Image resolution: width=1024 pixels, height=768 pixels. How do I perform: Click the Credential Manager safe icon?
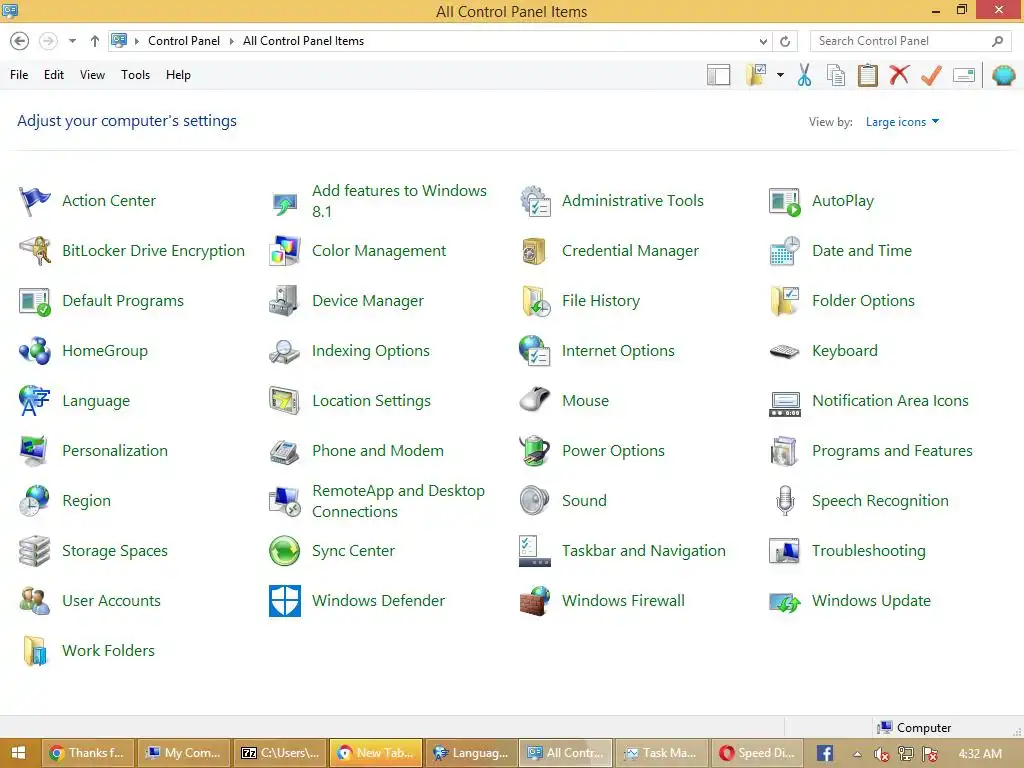535,251
